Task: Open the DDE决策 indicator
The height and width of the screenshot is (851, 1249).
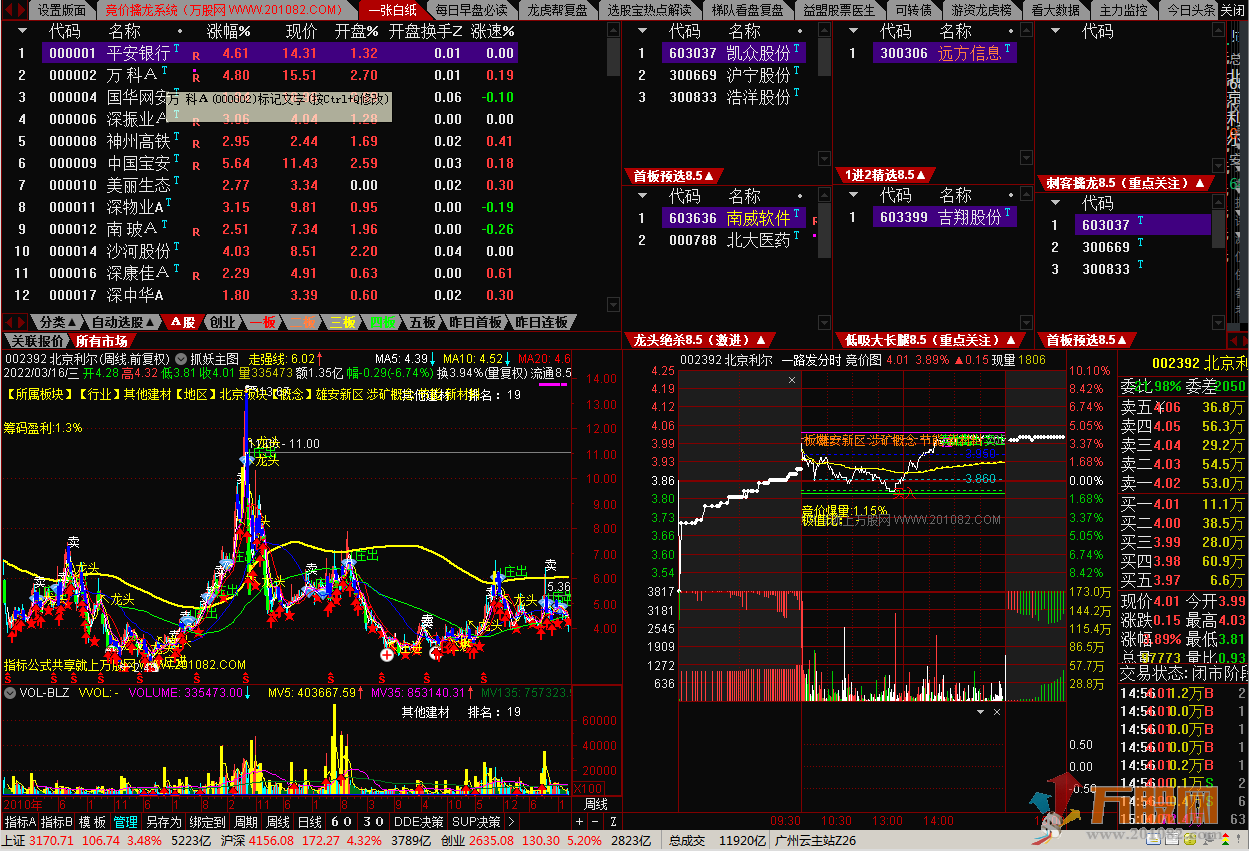Action: 419,821
